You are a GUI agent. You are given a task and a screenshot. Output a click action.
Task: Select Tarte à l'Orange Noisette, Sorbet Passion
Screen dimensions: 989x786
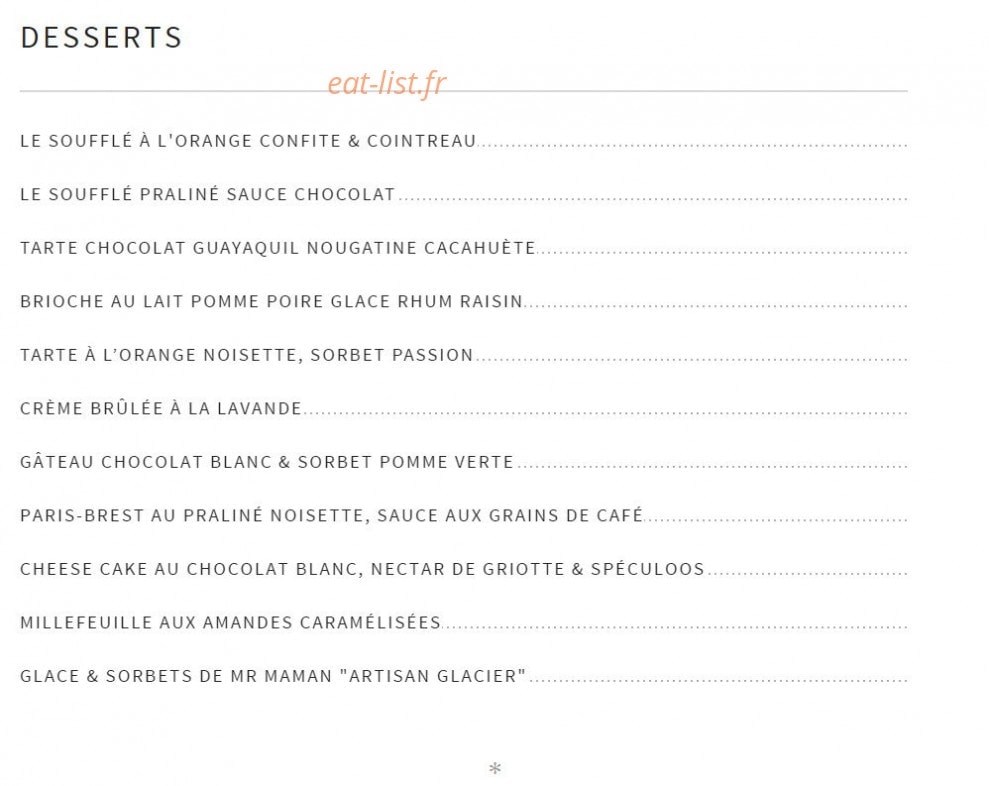click(247, 355)
